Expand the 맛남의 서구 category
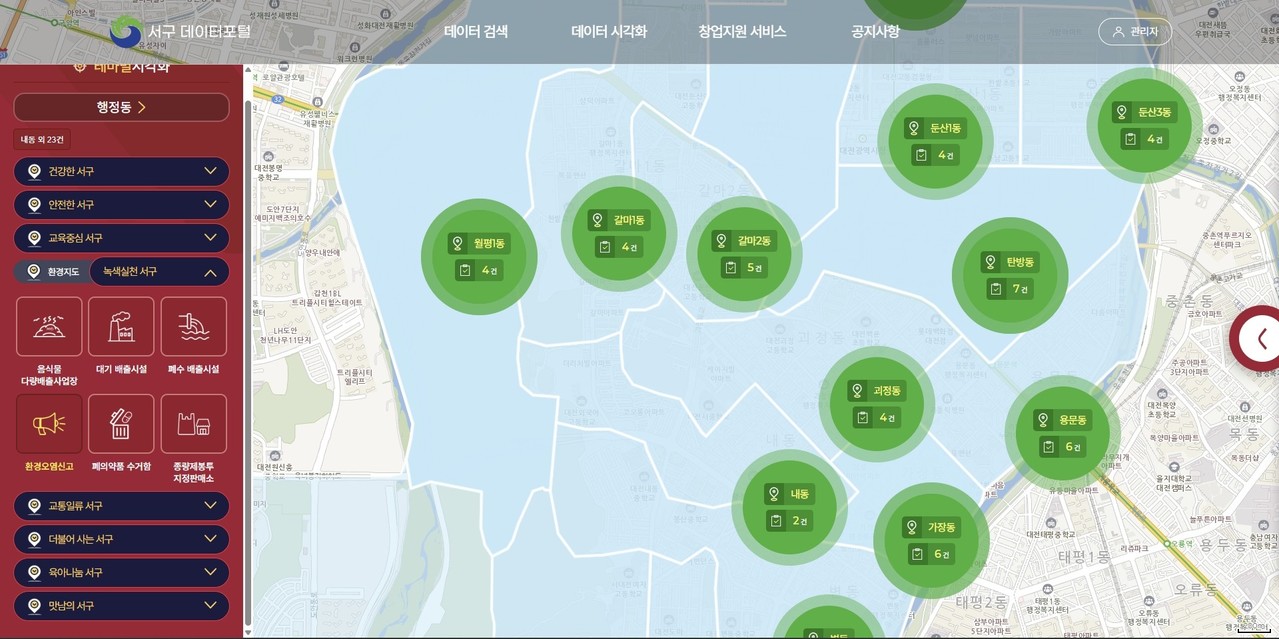The width and height of the screenshot is (1279, 639). [x=121, y=606]
